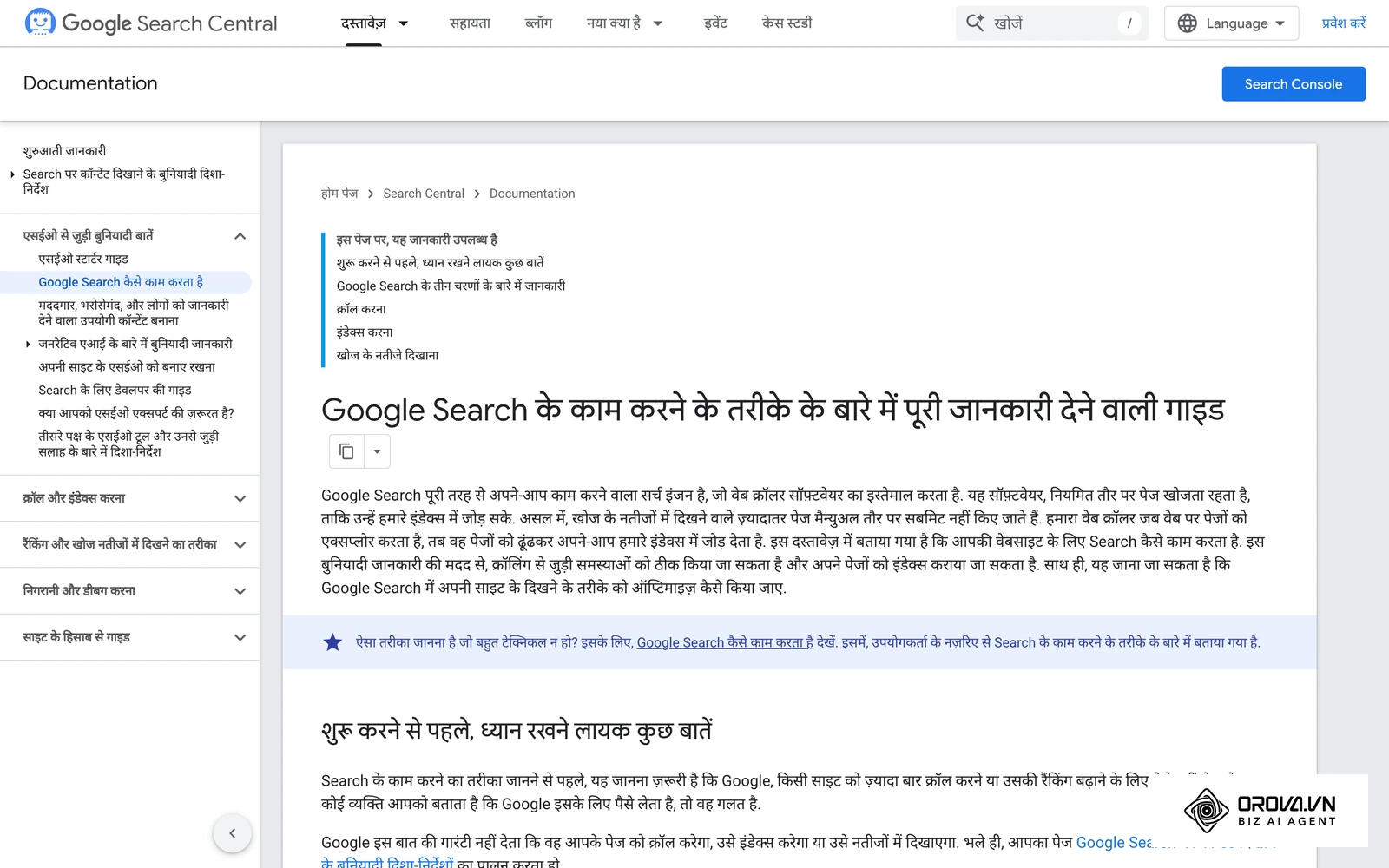Open the इवेंट menu item

(x=715, y=23)
